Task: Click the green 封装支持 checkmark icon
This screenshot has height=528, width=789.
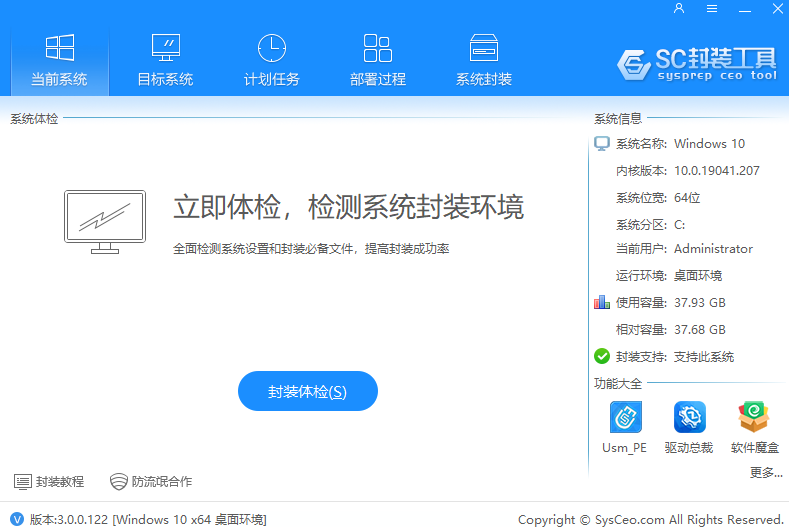Action: 602,356
